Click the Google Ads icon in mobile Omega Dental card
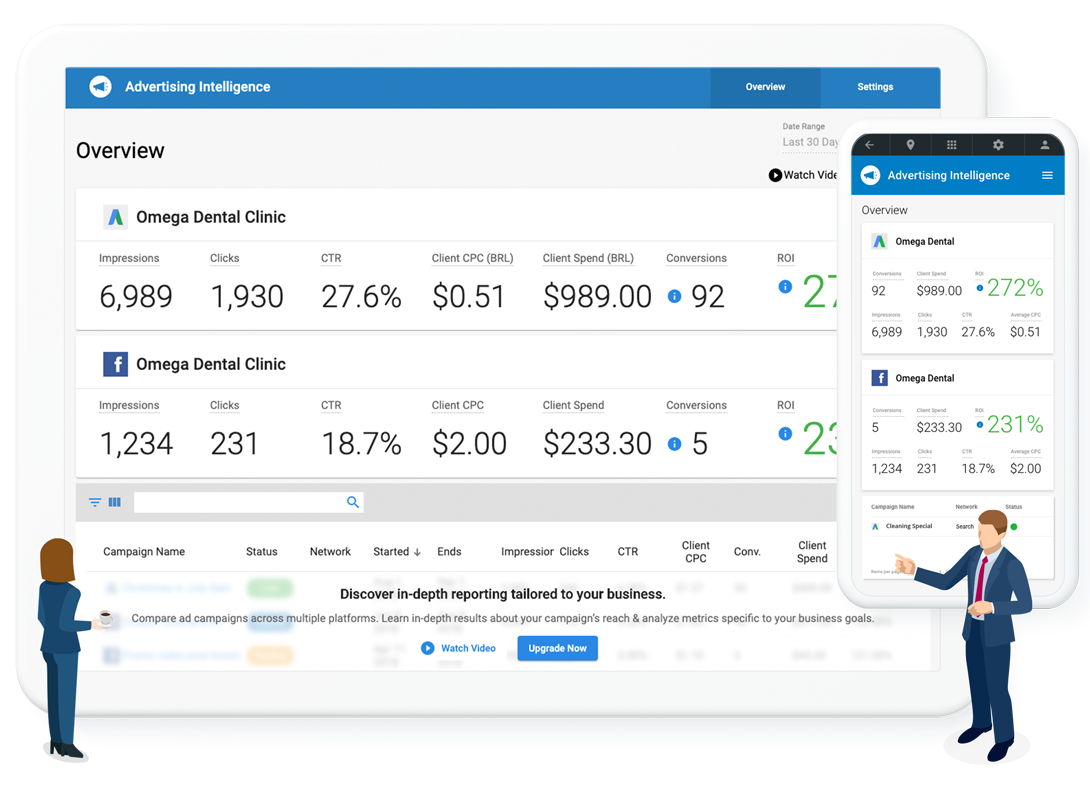Viewport: 1090px width, 802px height. click(879, 242)
